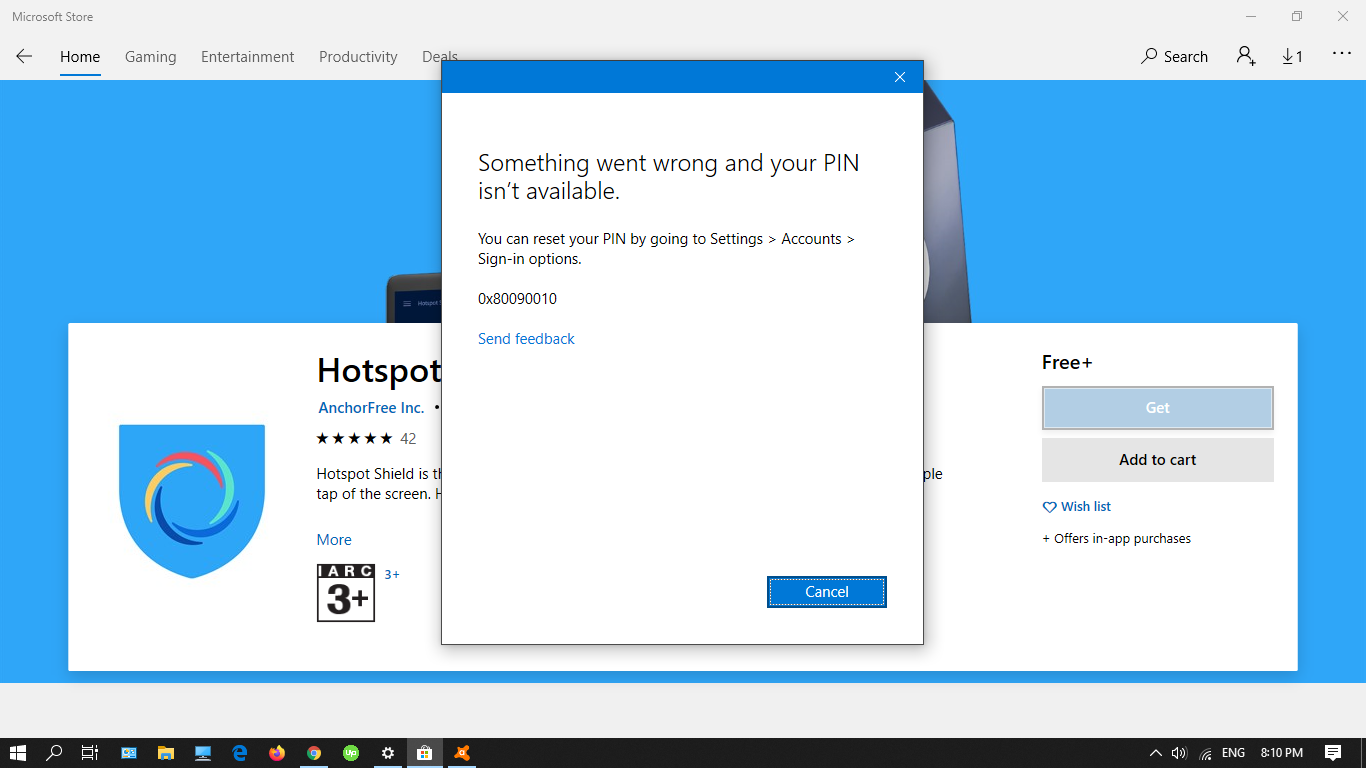Switch to the Entertainment tab
The image size is (1366, 768).
click(248, 57)
